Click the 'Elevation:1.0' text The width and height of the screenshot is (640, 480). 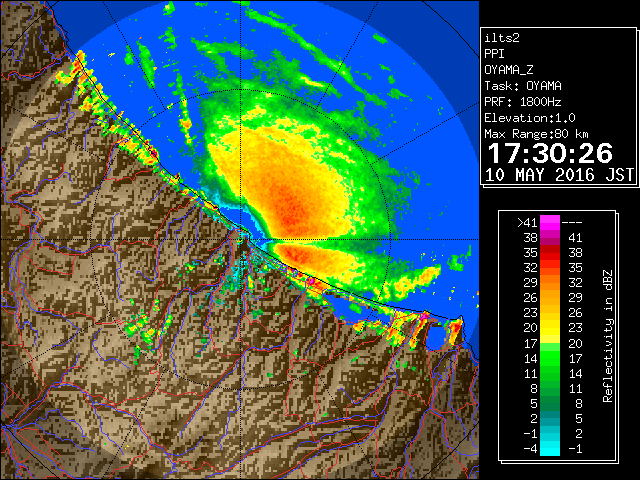[530, 118]
